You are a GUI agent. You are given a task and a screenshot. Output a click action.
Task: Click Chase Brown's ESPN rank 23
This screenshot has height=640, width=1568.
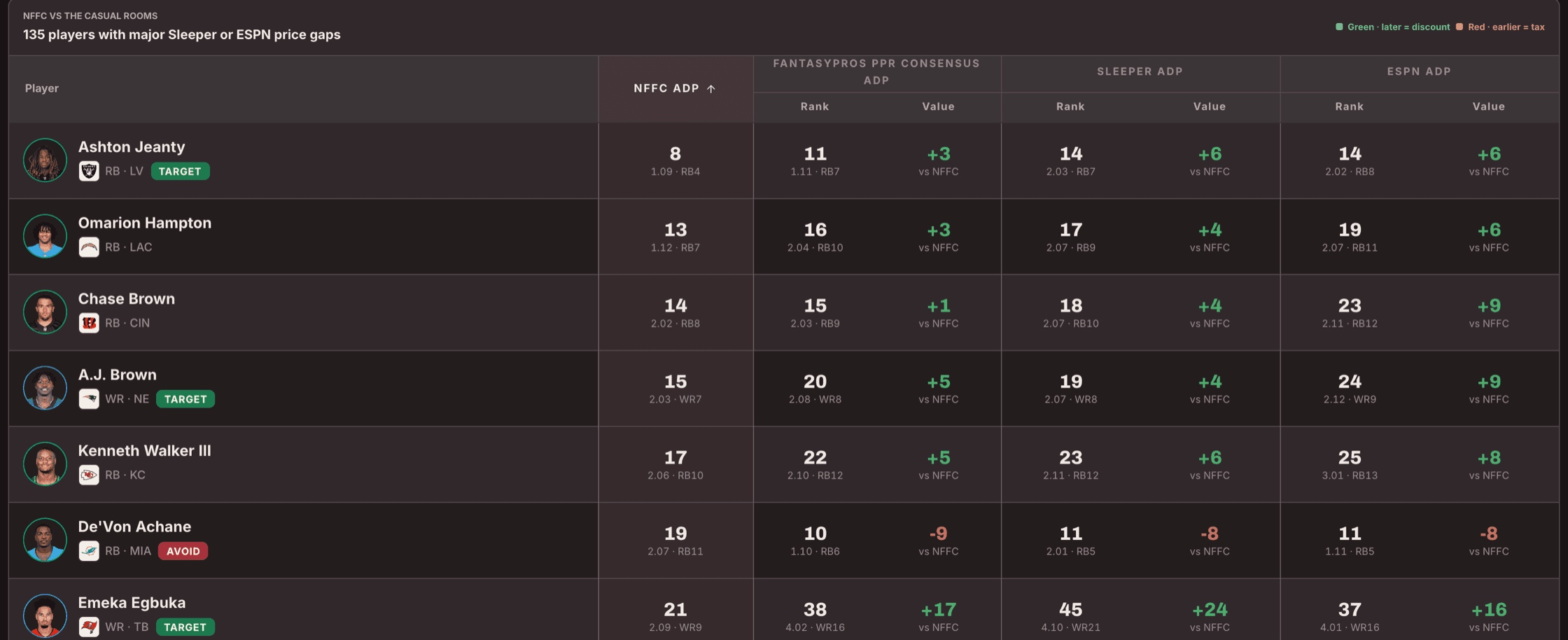point(1349,306)
